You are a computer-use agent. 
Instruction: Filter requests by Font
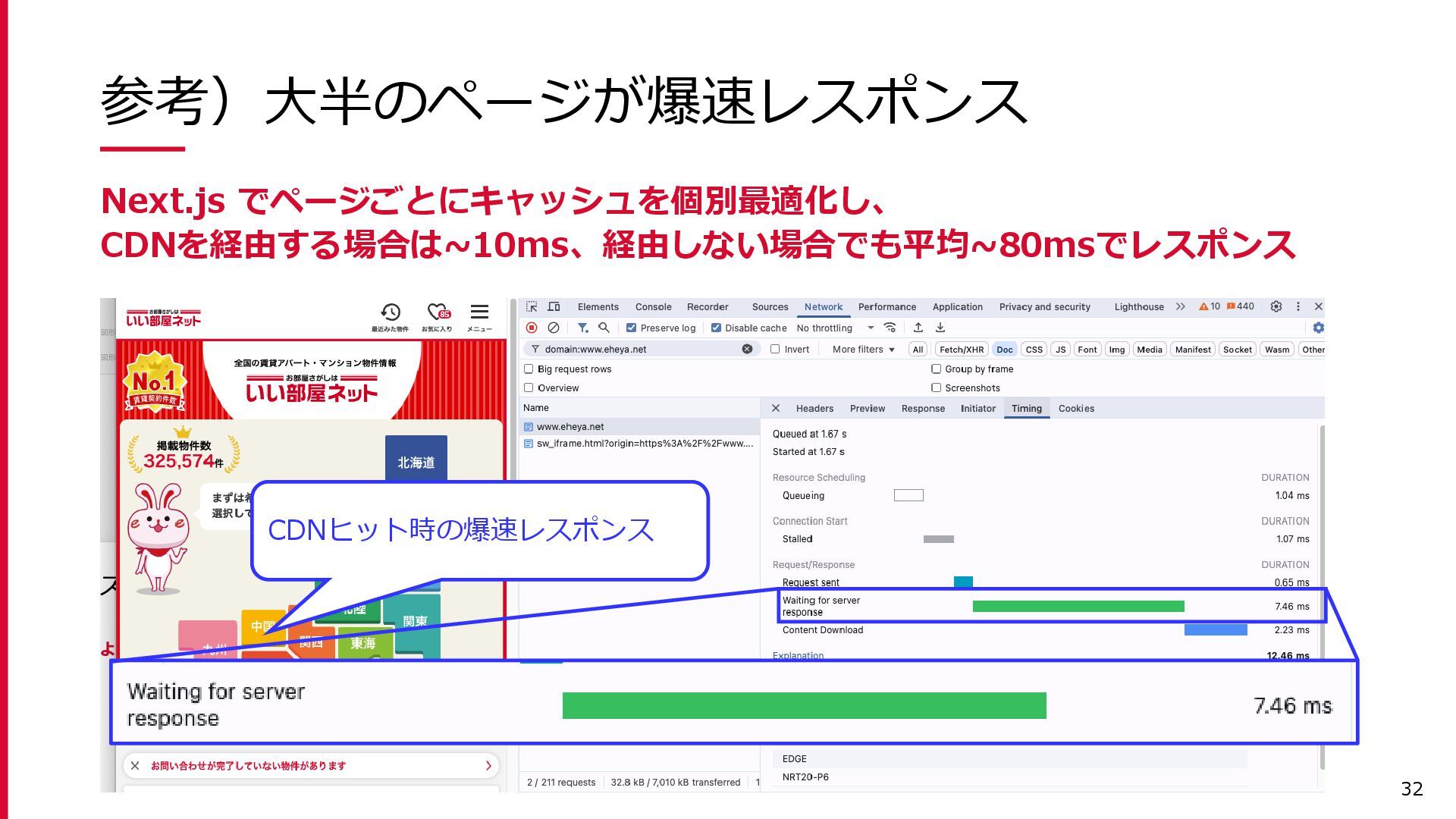[1087, 349]
